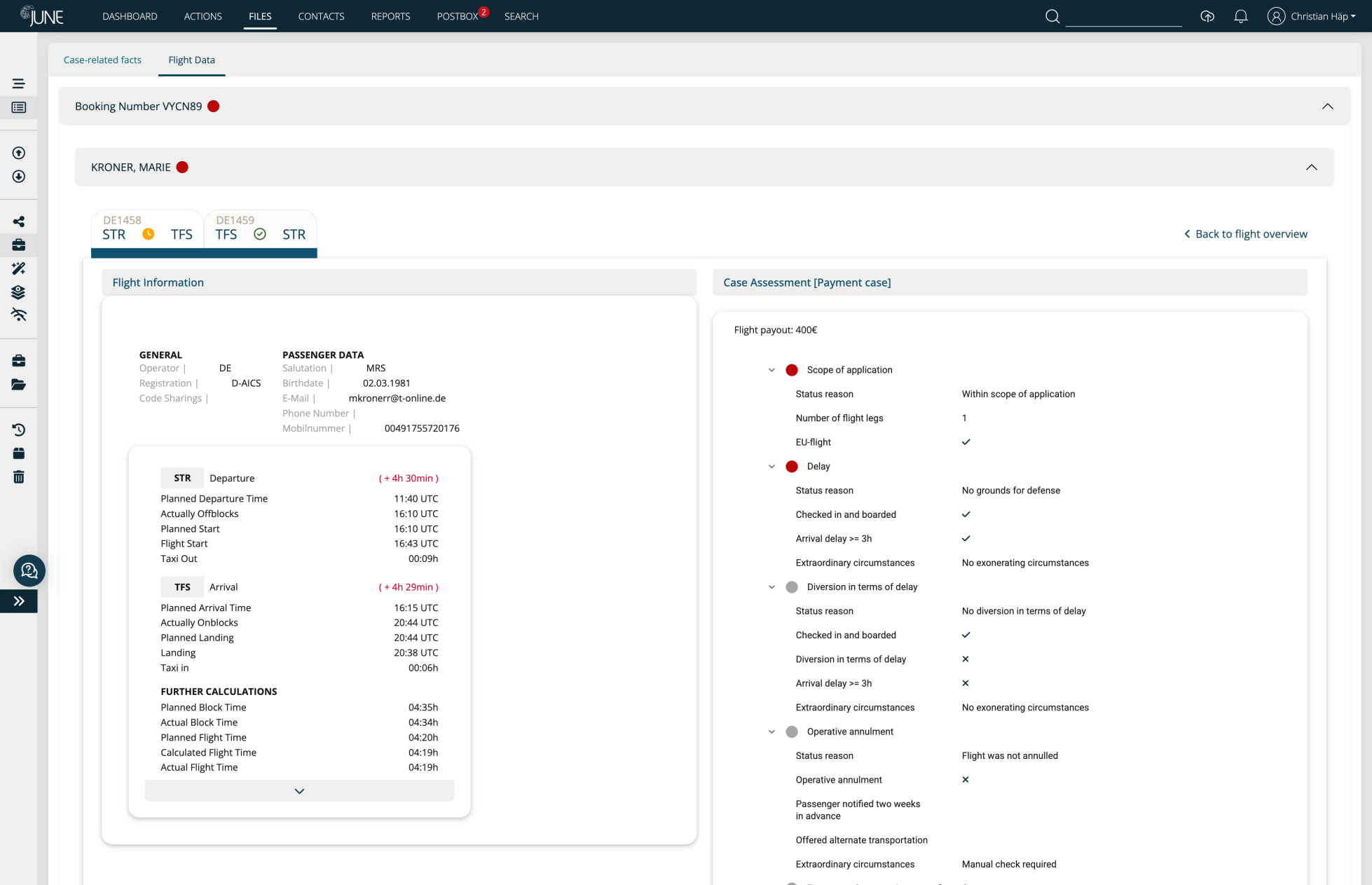Collapse the Delay assessment group
The height and width of the screenshot is (885, 1372).
(x=771, y=467)
